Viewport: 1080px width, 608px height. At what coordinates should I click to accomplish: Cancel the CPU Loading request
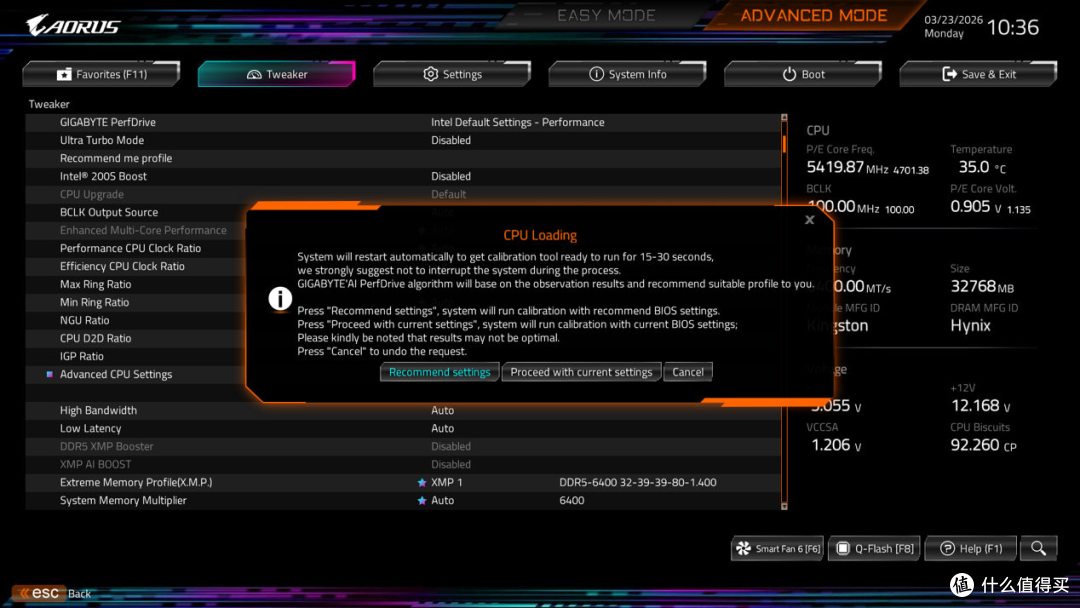click(x=687, y=372)
